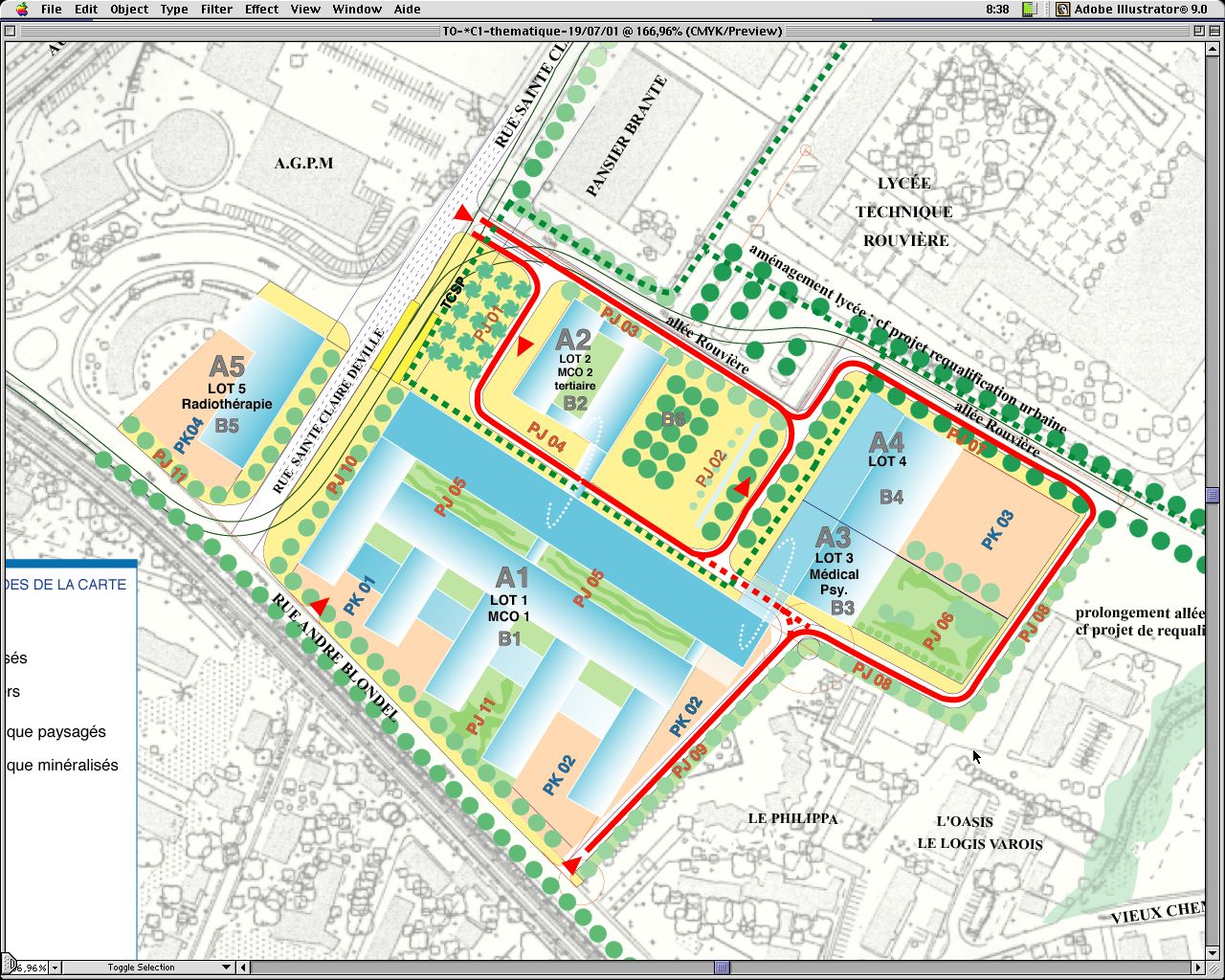Open the zoom level dropdown arrow
The height and width of the screenshot is (980, 1225).
click(55, 968)
